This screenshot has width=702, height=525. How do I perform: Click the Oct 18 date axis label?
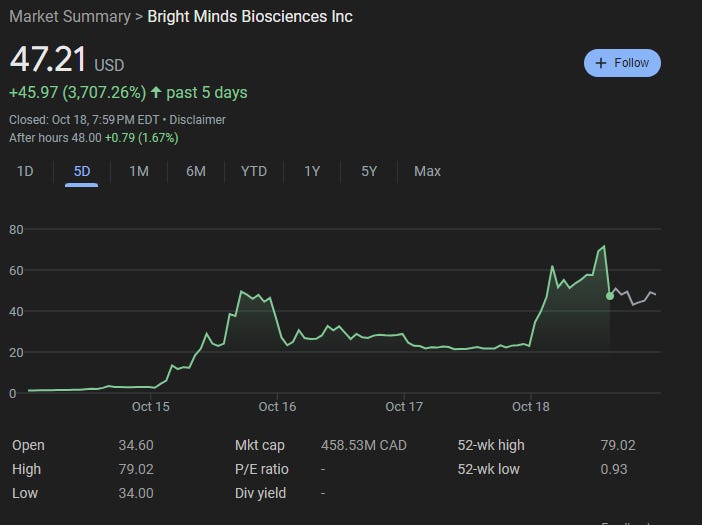(x=531, y=407)
